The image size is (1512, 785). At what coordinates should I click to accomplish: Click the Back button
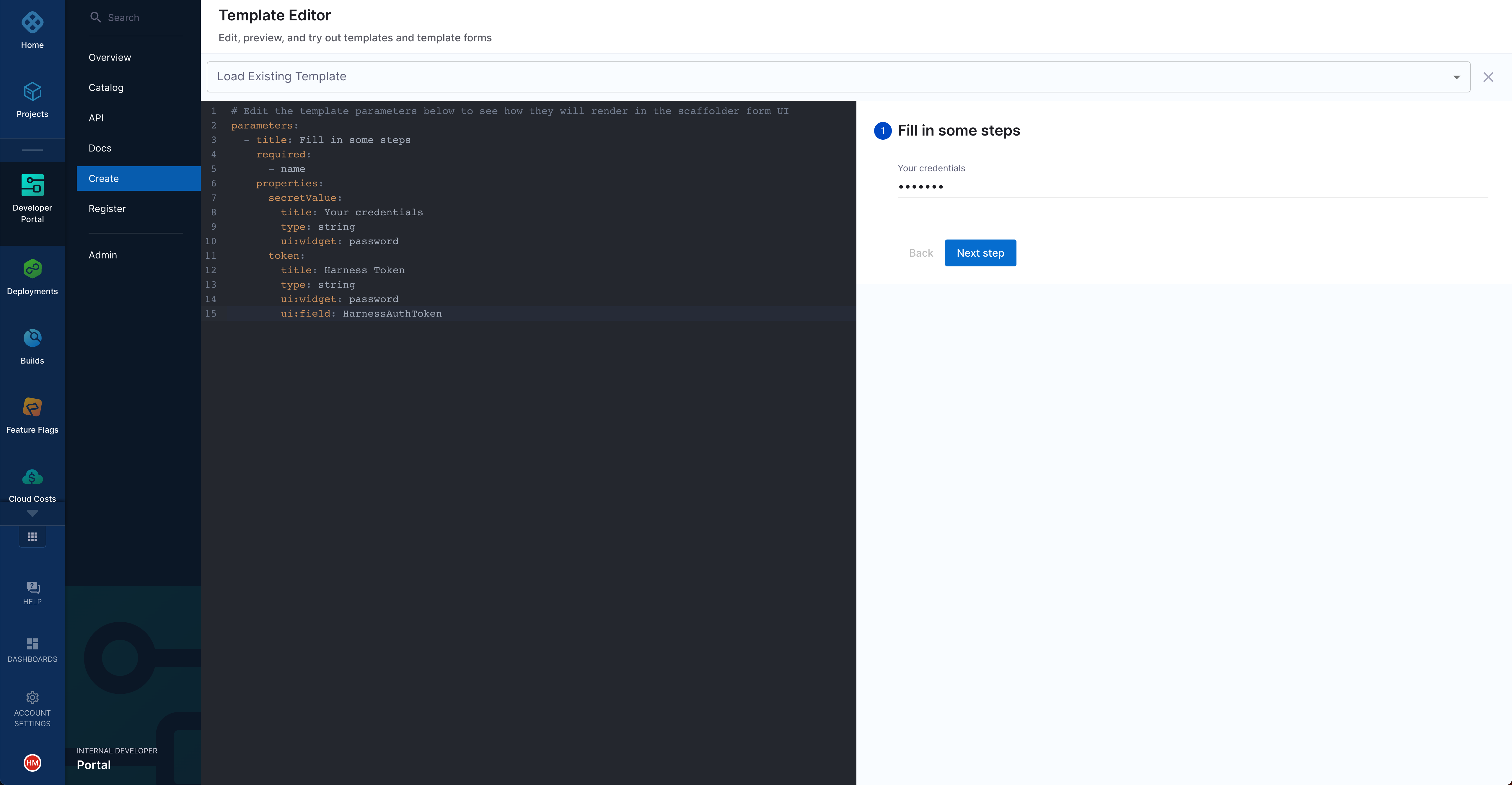click(920, 253)
